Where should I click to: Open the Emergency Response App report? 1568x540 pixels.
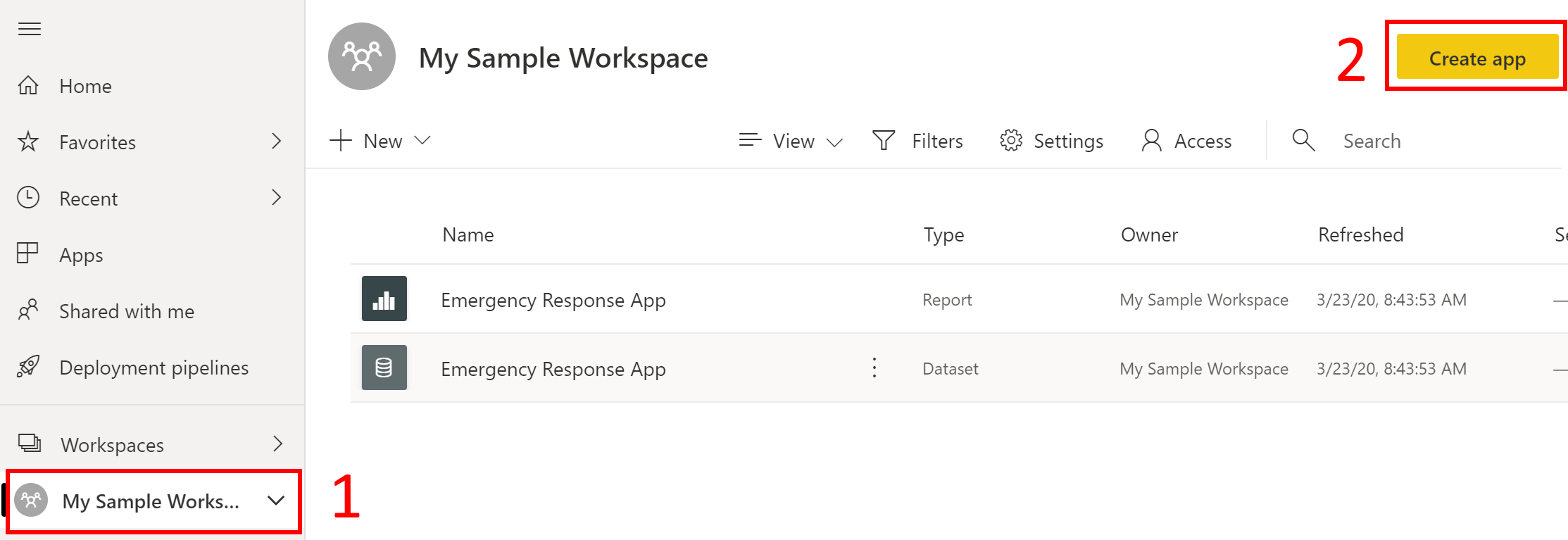pos(553,301)
